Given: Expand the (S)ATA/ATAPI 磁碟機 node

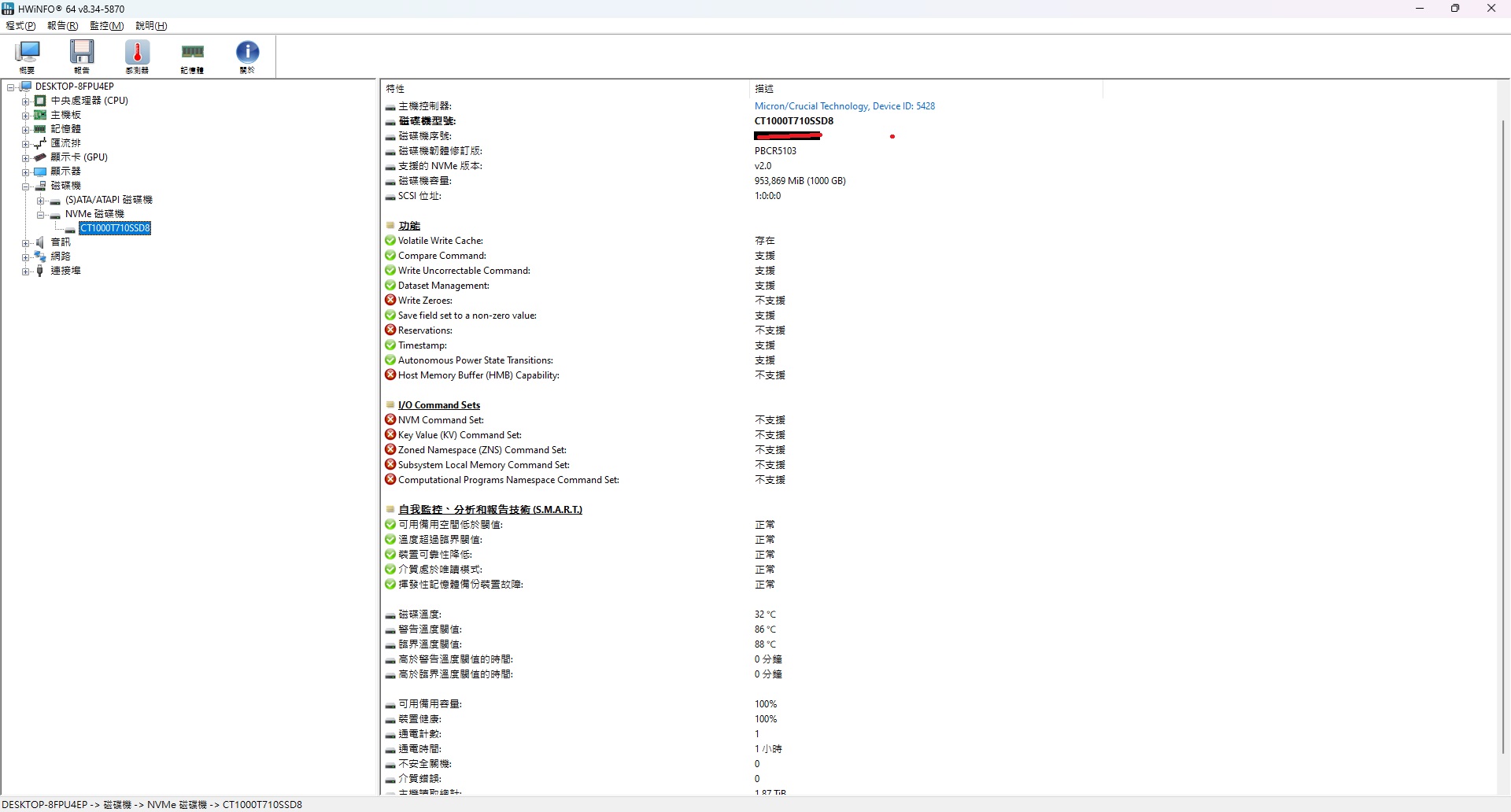Looking at the screenshot, I should [x=40, y=201].
